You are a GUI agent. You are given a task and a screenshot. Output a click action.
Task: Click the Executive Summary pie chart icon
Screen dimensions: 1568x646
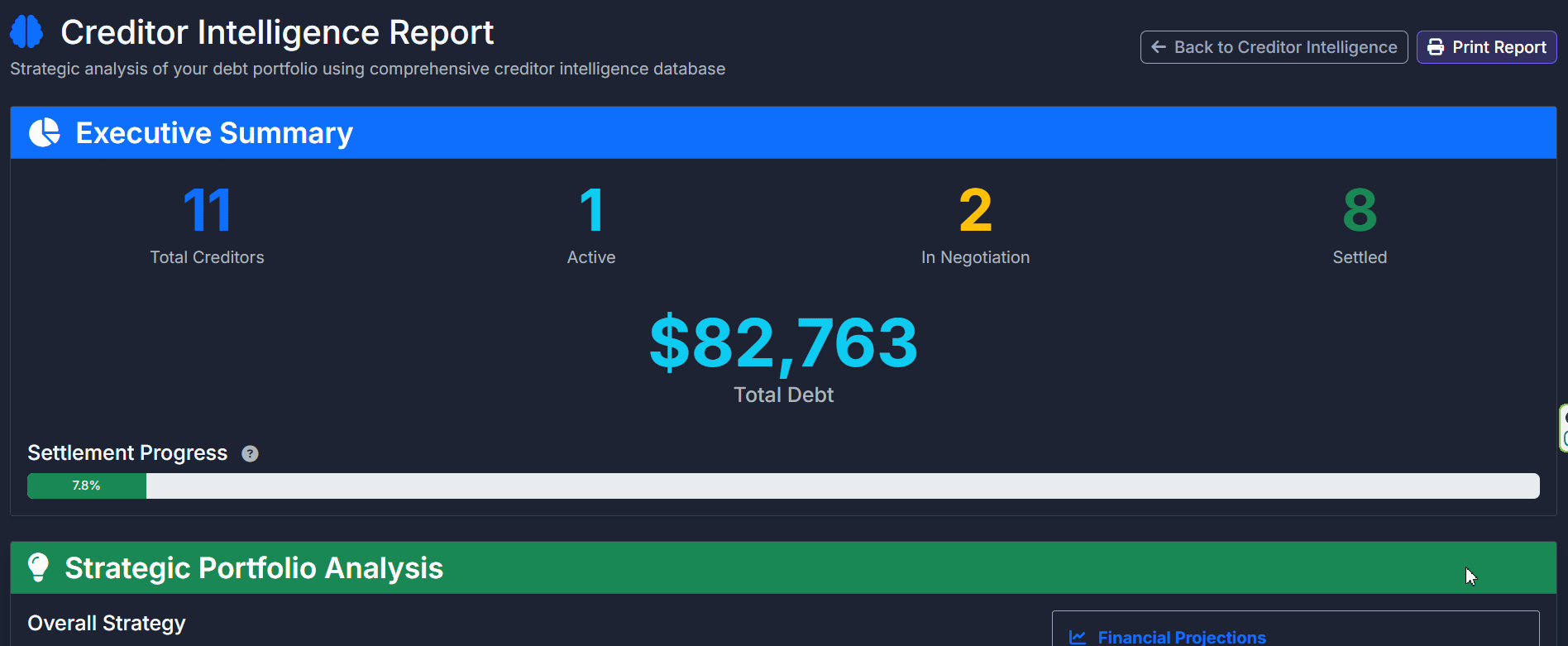pyautogui.click(x=45, y=132)
